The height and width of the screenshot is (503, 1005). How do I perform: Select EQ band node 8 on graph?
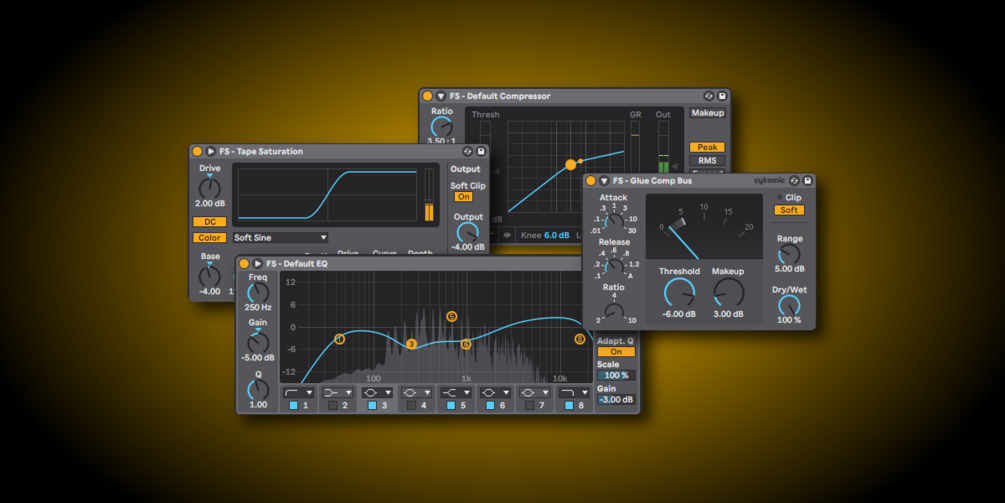(x=580, y=339)
